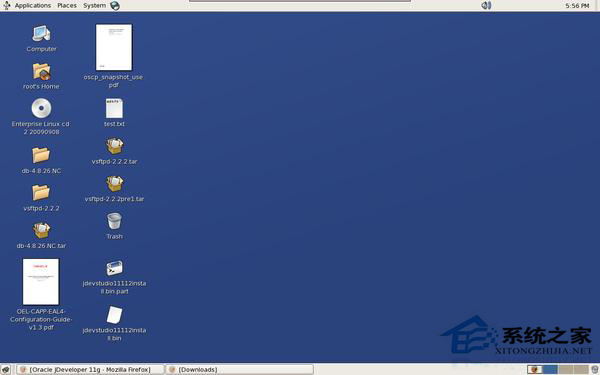600x375 pixels.
Task: Select the jdevstudio11112install.bin.part file icon
Action: pyautogui.click(x=114, y=268)
